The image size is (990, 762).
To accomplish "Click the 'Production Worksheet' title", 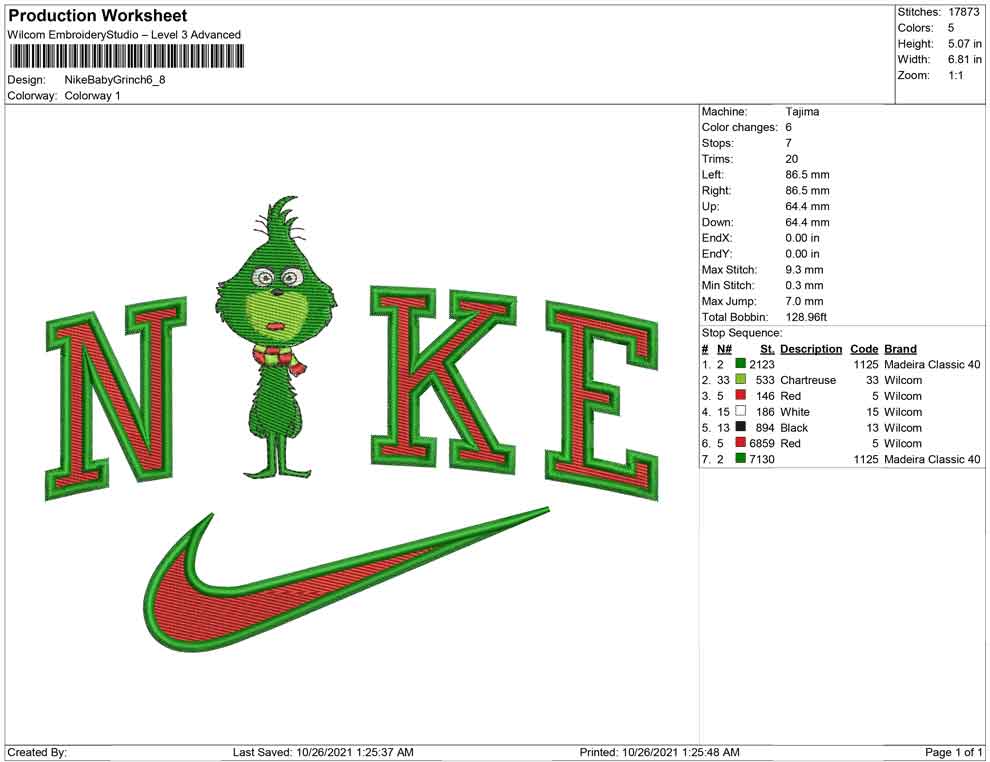I will click(x=98, y=16).
